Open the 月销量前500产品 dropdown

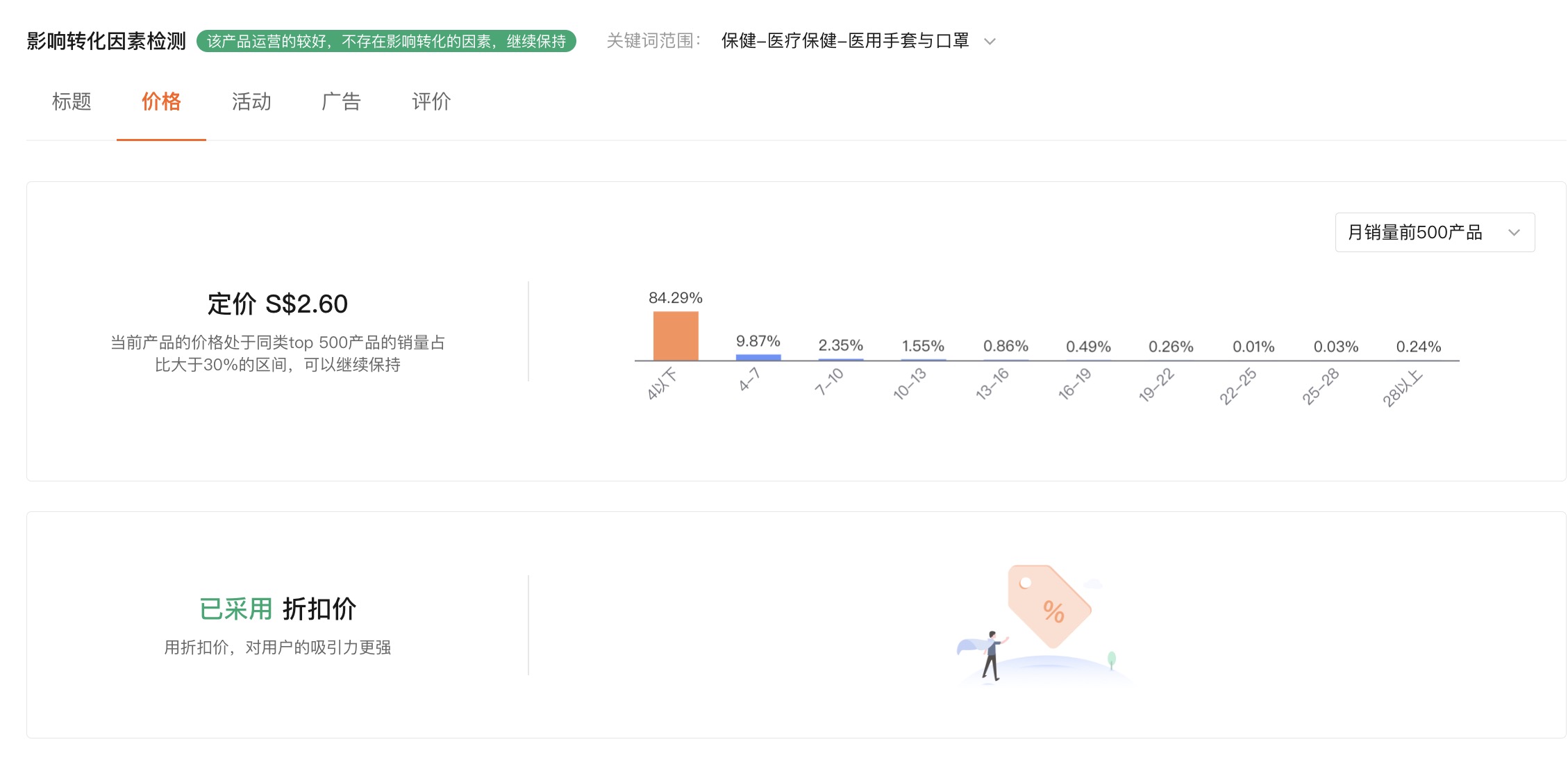[1435, 232]
